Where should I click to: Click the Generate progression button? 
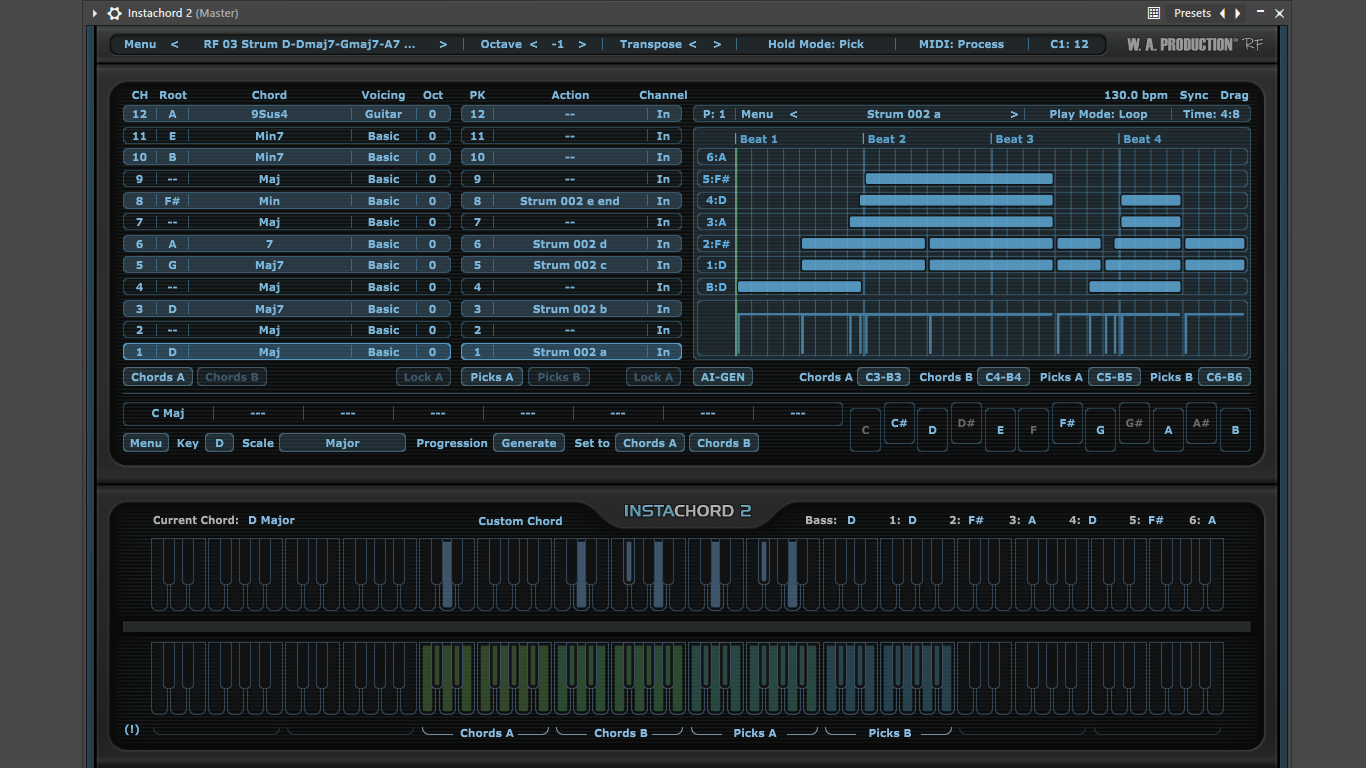click(529, 443)
